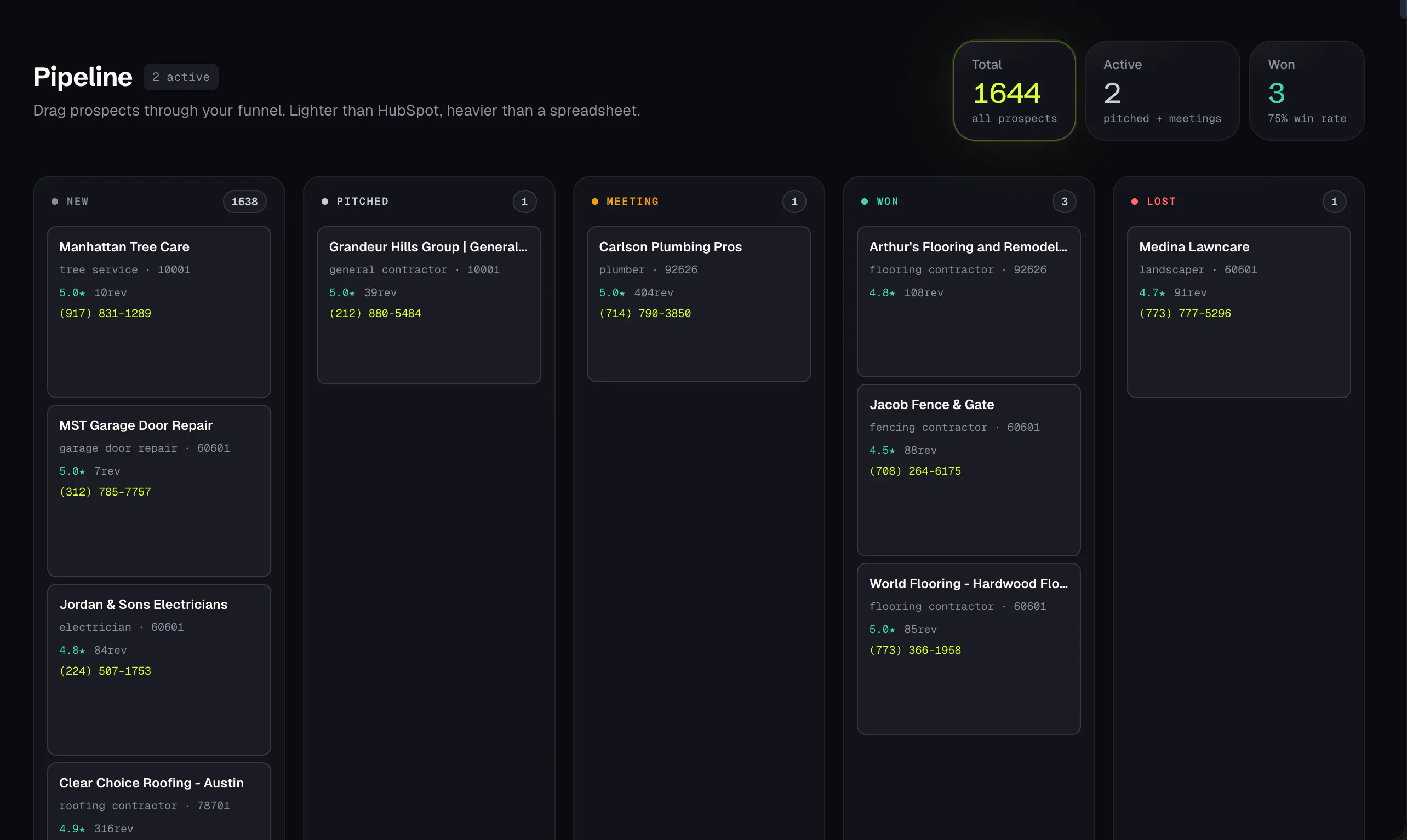Select the MEETING column header
The image size is (1407, 840).
pos(632,202)
